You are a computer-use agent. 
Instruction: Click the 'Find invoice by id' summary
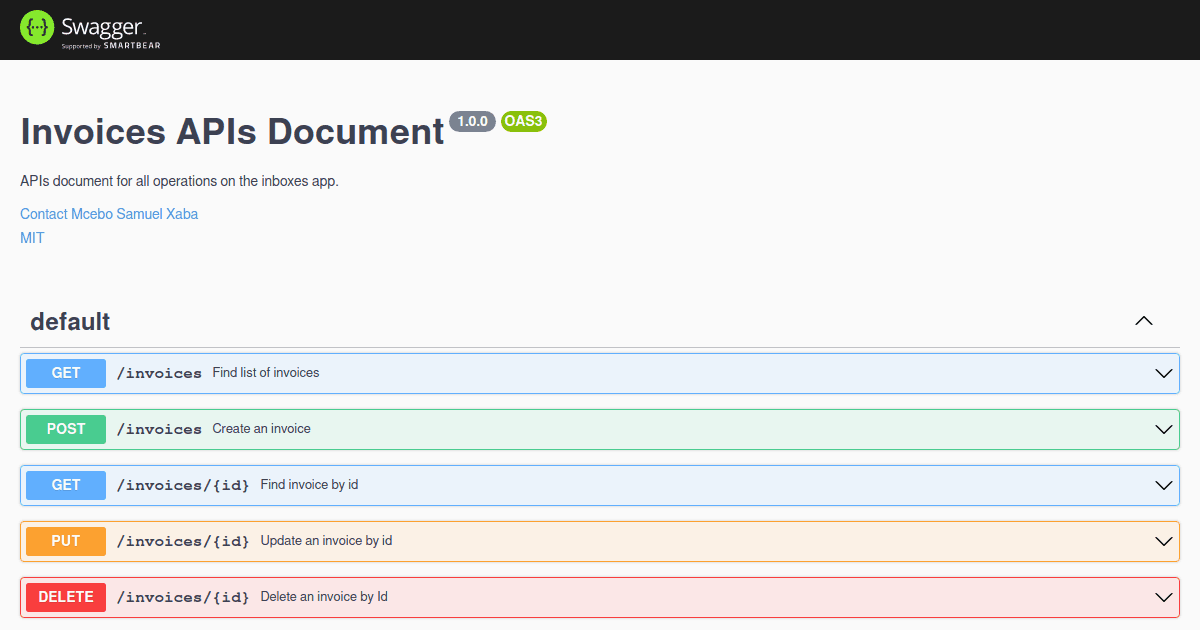pos(310,484)
